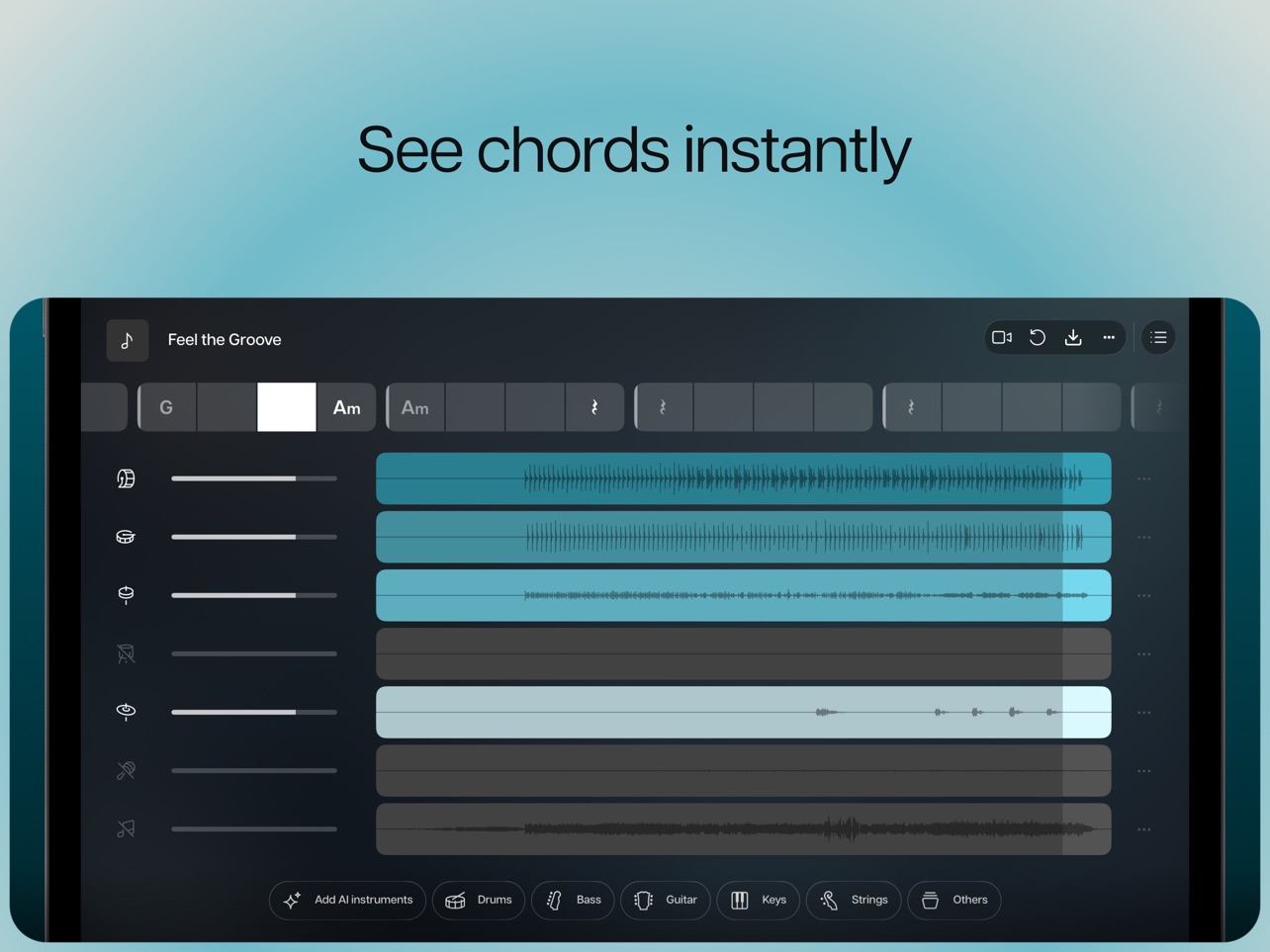Click the kick drum track icon
The image size is (1270, 952).
(126, 478)
